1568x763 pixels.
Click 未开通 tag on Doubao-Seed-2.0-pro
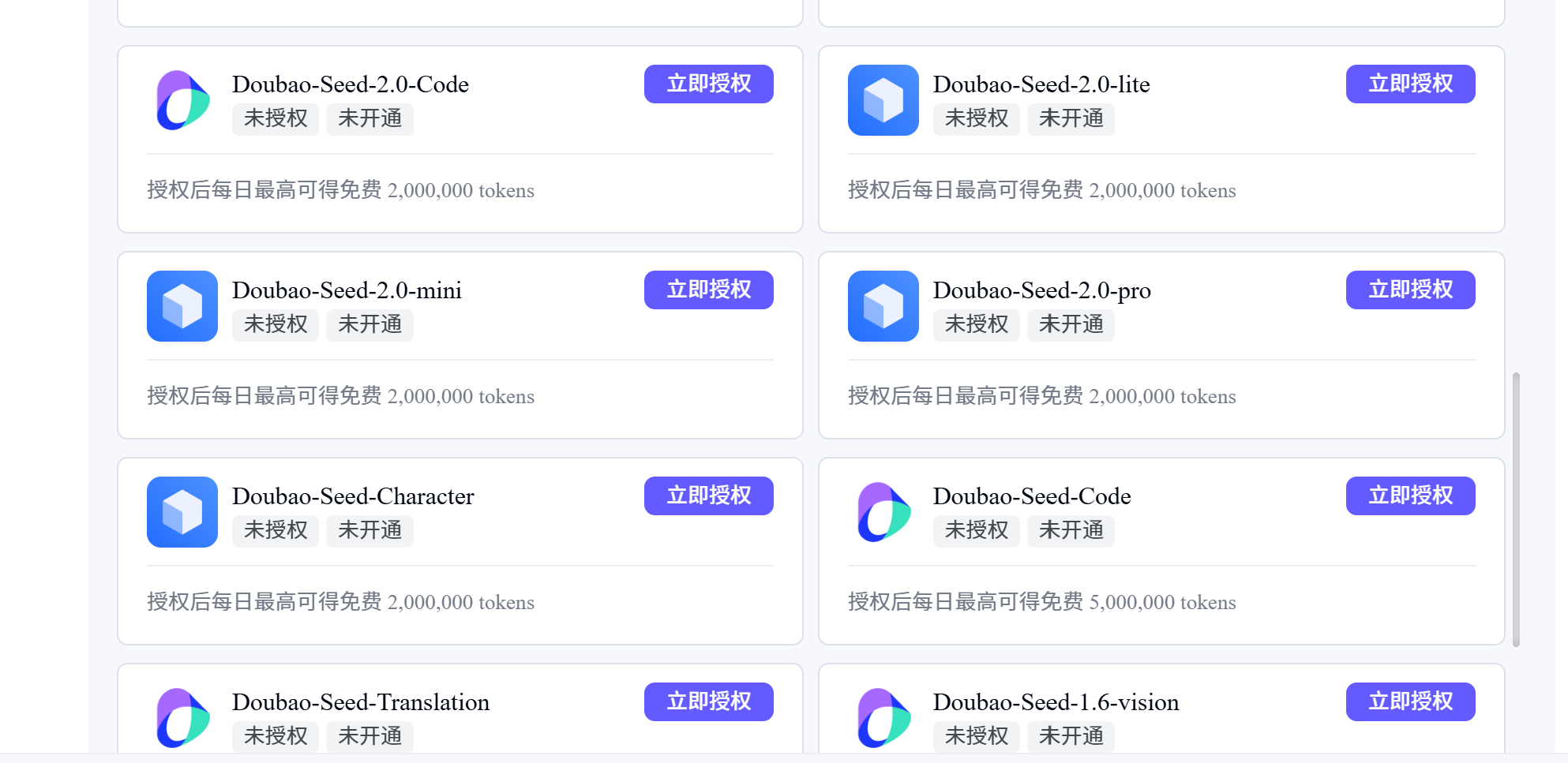1071,325
